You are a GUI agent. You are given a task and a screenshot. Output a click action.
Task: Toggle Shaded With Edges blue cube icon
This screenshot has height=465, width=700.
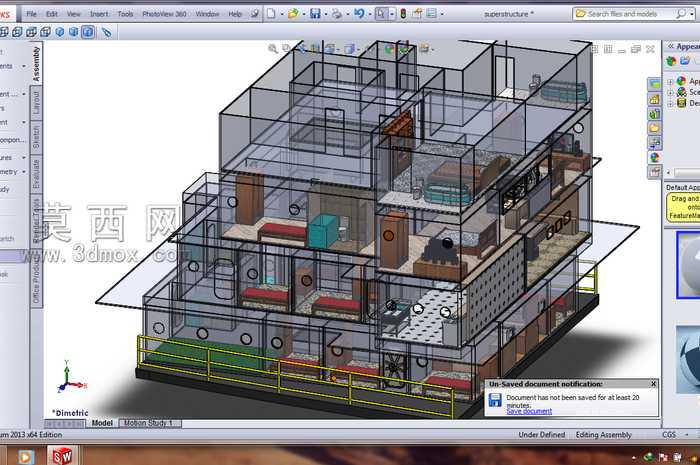(74, 32)
